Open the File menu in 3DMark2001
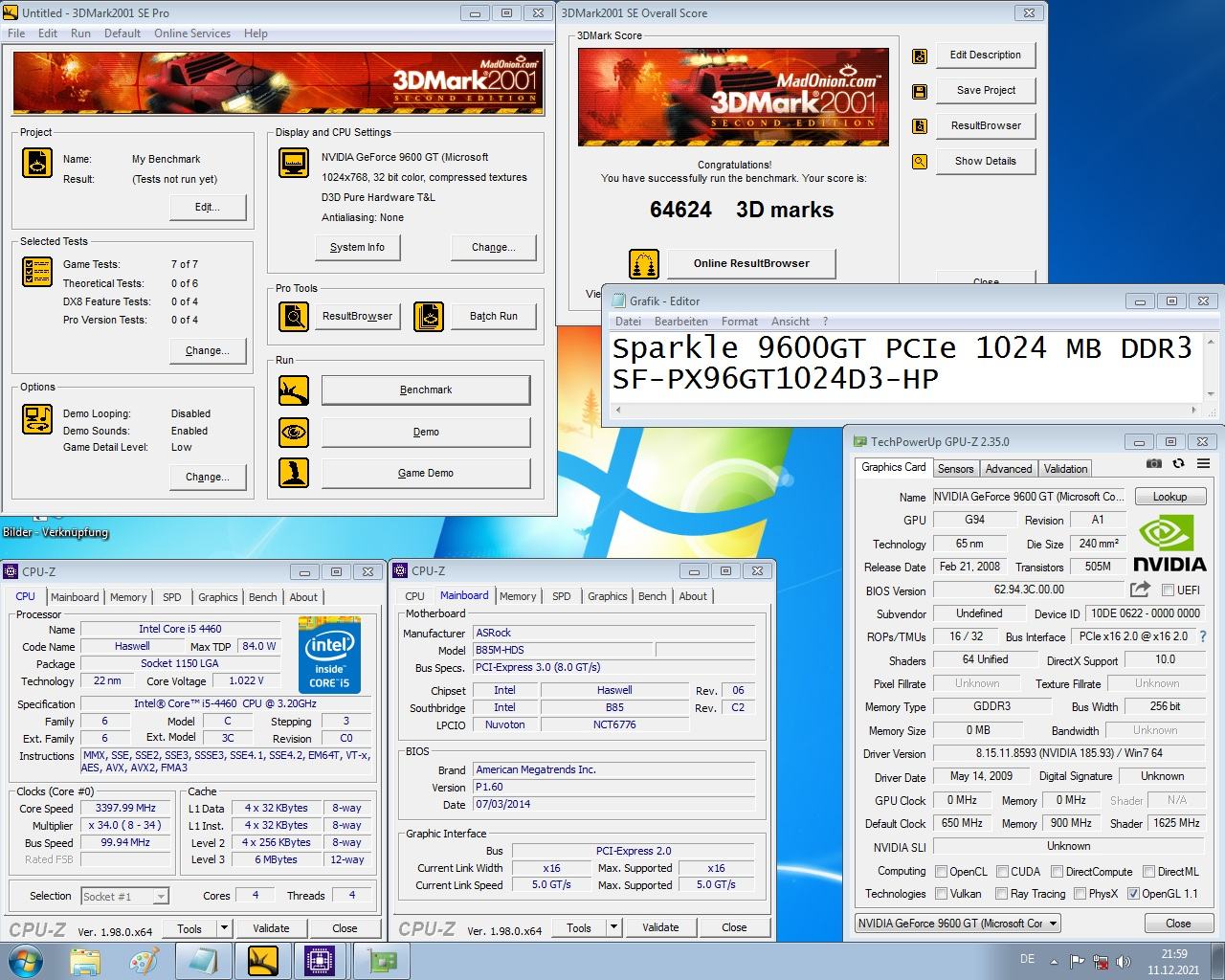The image size is (1225, 980). [x=16, y=33]
